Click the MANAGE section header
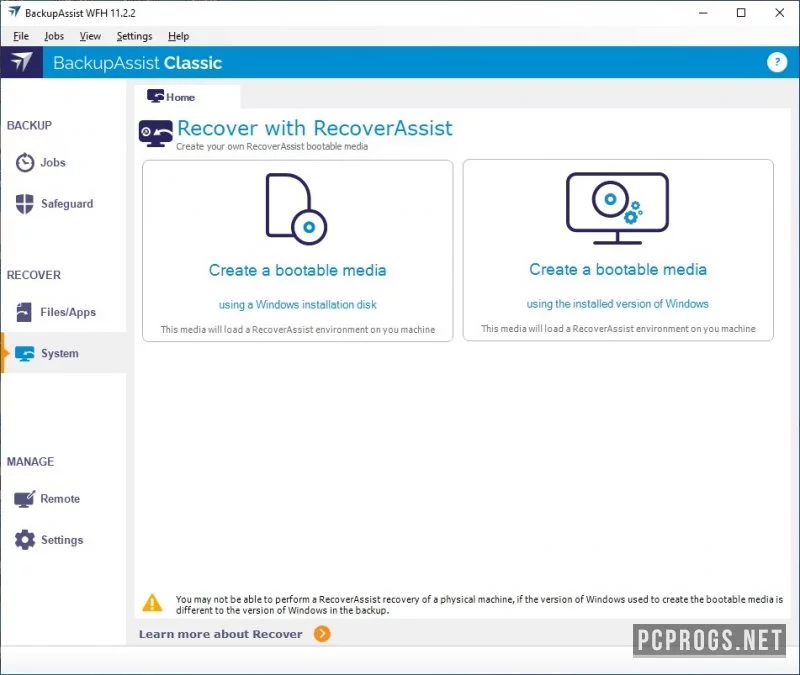 (x=30, y=462)
